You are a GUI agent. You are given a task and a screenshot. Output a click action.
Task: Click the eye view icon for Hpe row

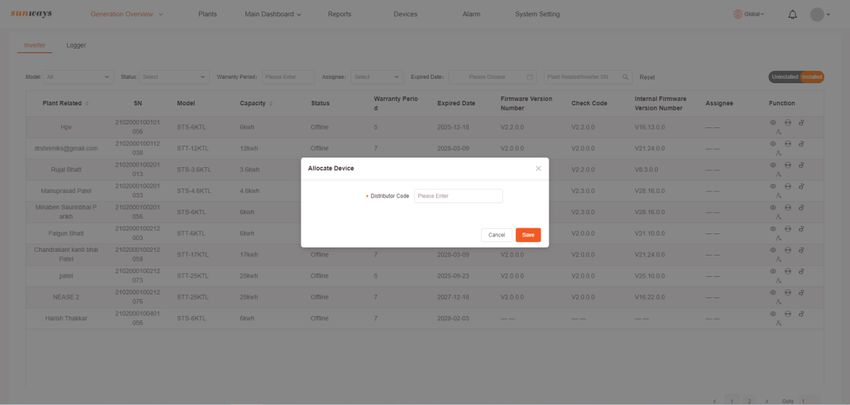click(773, 123)
